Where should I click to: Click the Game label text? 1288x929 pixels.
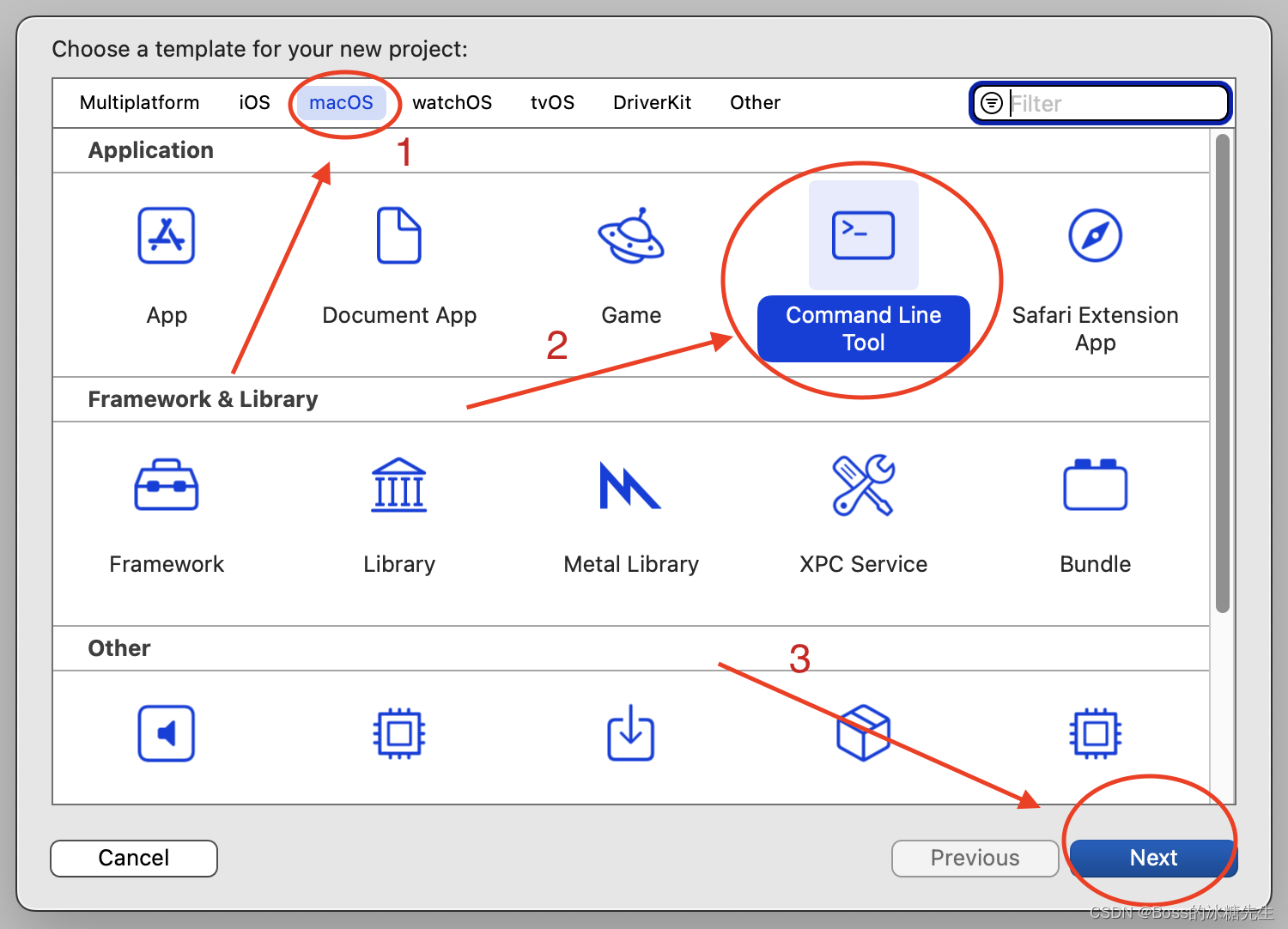click(631, 315)
